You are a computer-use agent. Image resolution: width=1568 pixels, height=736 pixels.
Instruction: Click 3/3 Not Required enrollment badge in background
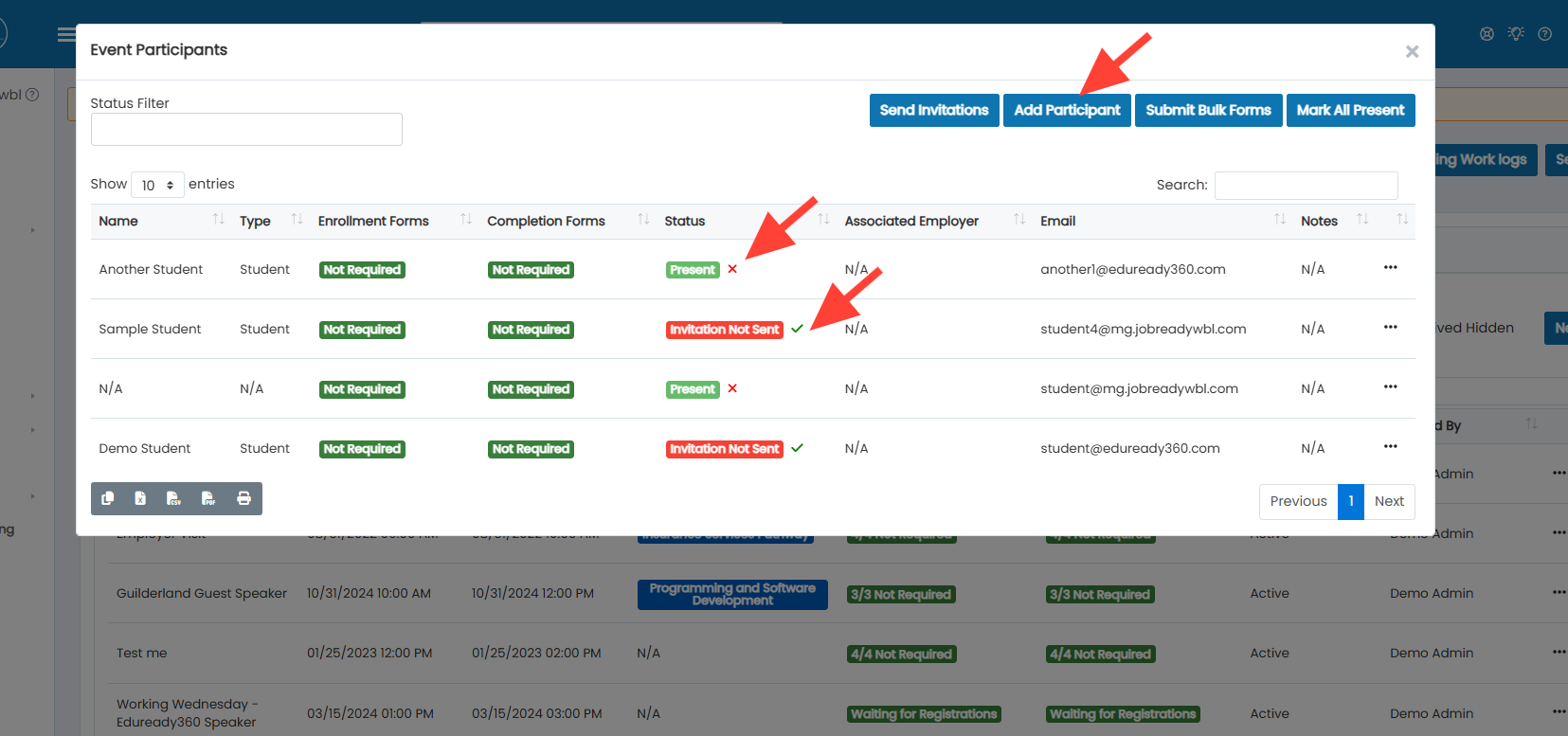[x=901, y=595]
